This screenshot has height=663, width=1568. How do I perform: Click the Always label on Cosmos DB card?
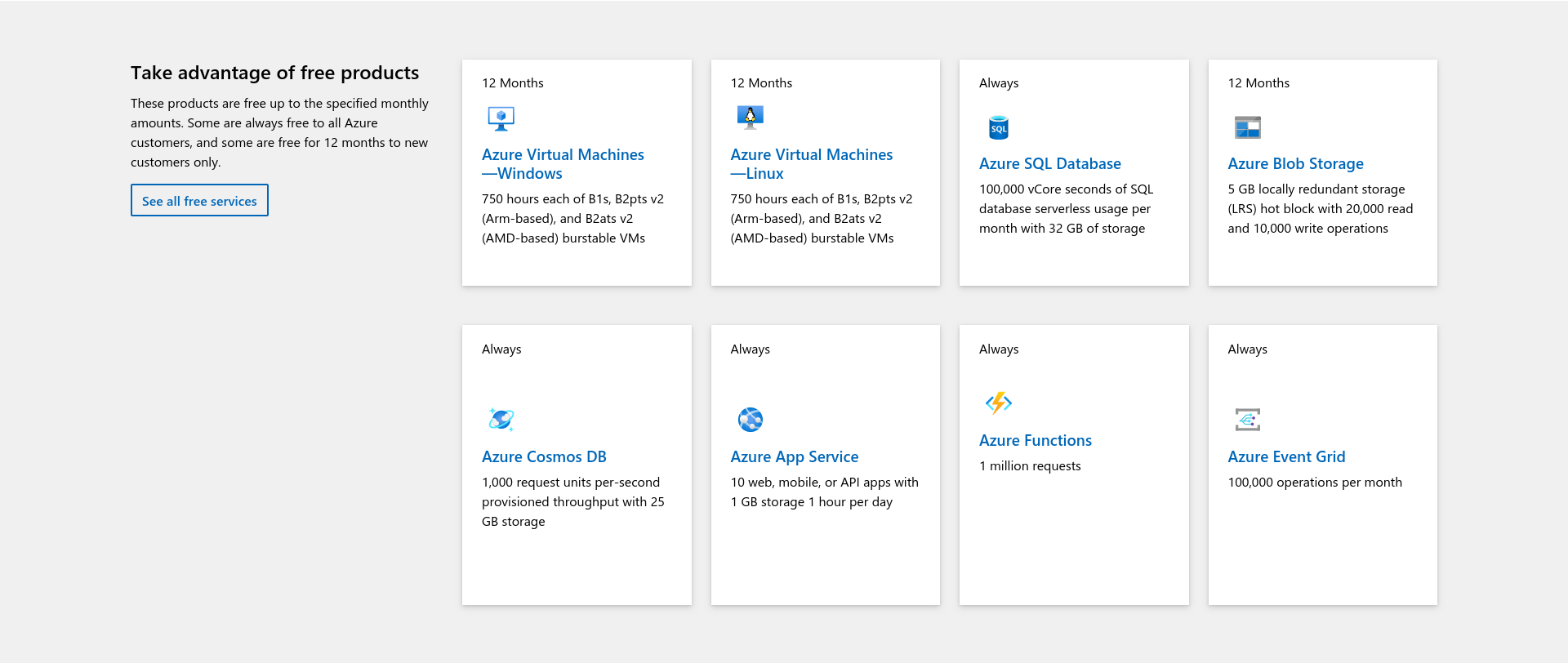tap(501, 349)
